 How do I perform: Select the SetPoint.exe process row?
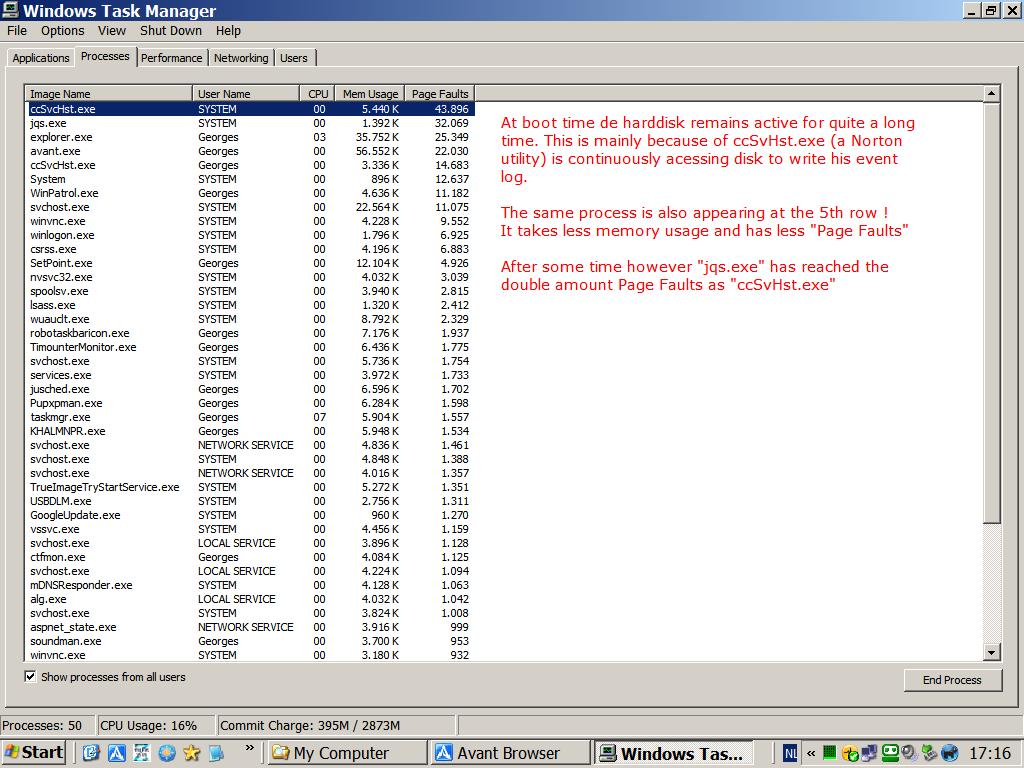(x=250, y=263)
